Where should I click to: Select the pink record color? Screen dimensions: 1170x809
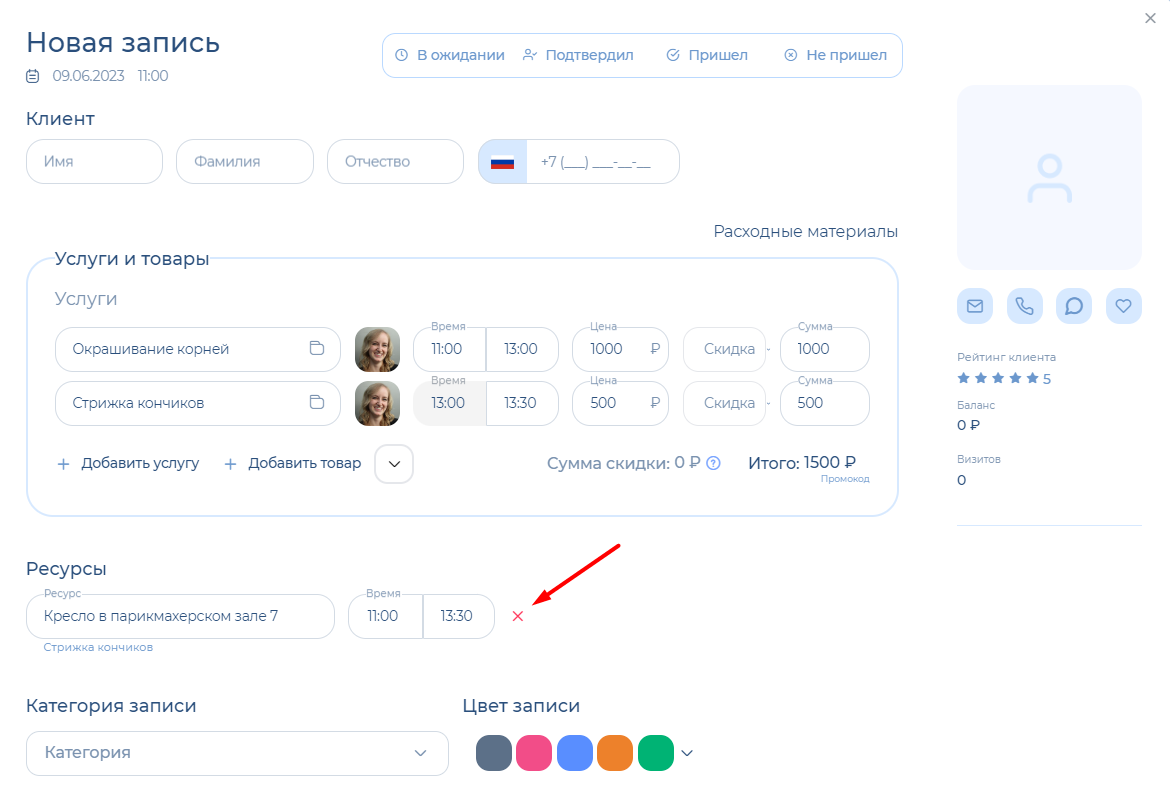pos(534,753)
